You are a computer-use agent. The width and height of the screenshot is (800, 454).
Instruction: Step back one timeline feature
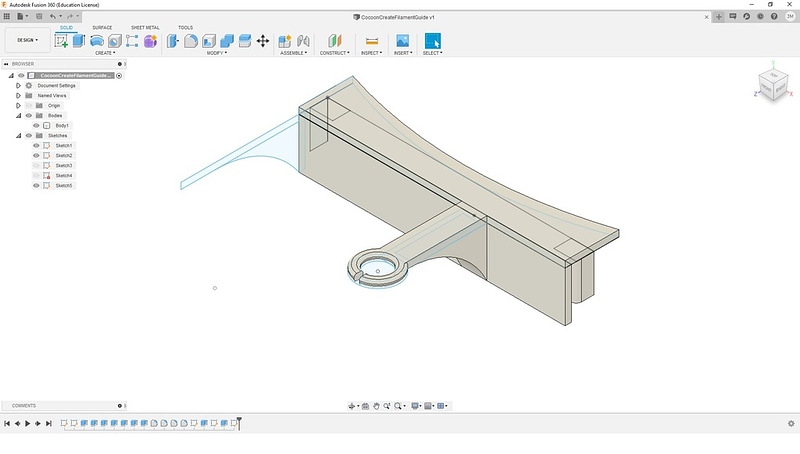coord(17,423)
